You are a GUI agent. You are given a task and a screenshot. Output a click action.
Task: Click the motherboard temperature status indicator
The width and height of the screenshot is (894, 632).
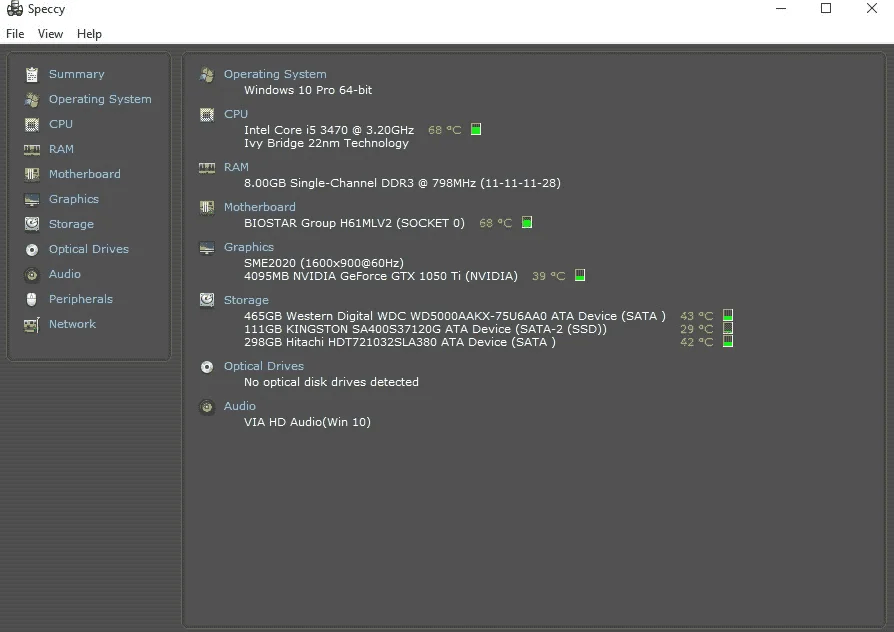[527, 222]
